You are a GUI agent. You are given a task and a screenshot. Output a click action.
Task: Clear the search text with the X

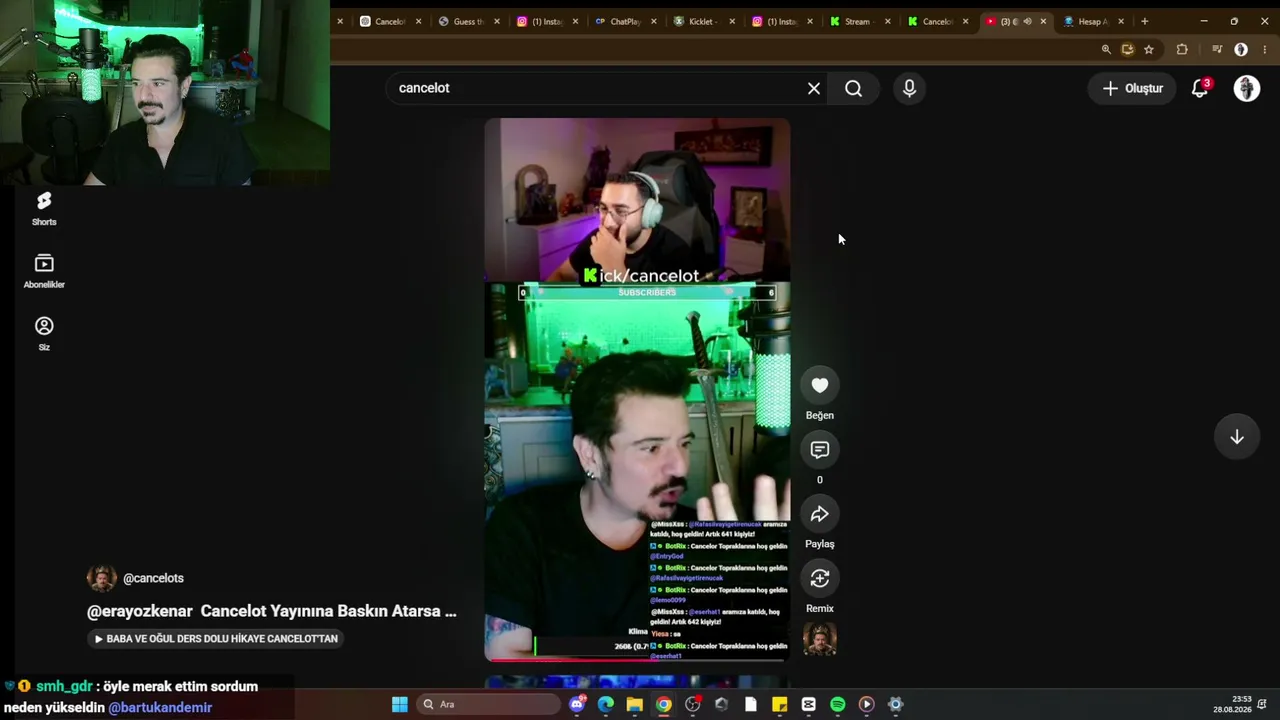click(814, 88)
